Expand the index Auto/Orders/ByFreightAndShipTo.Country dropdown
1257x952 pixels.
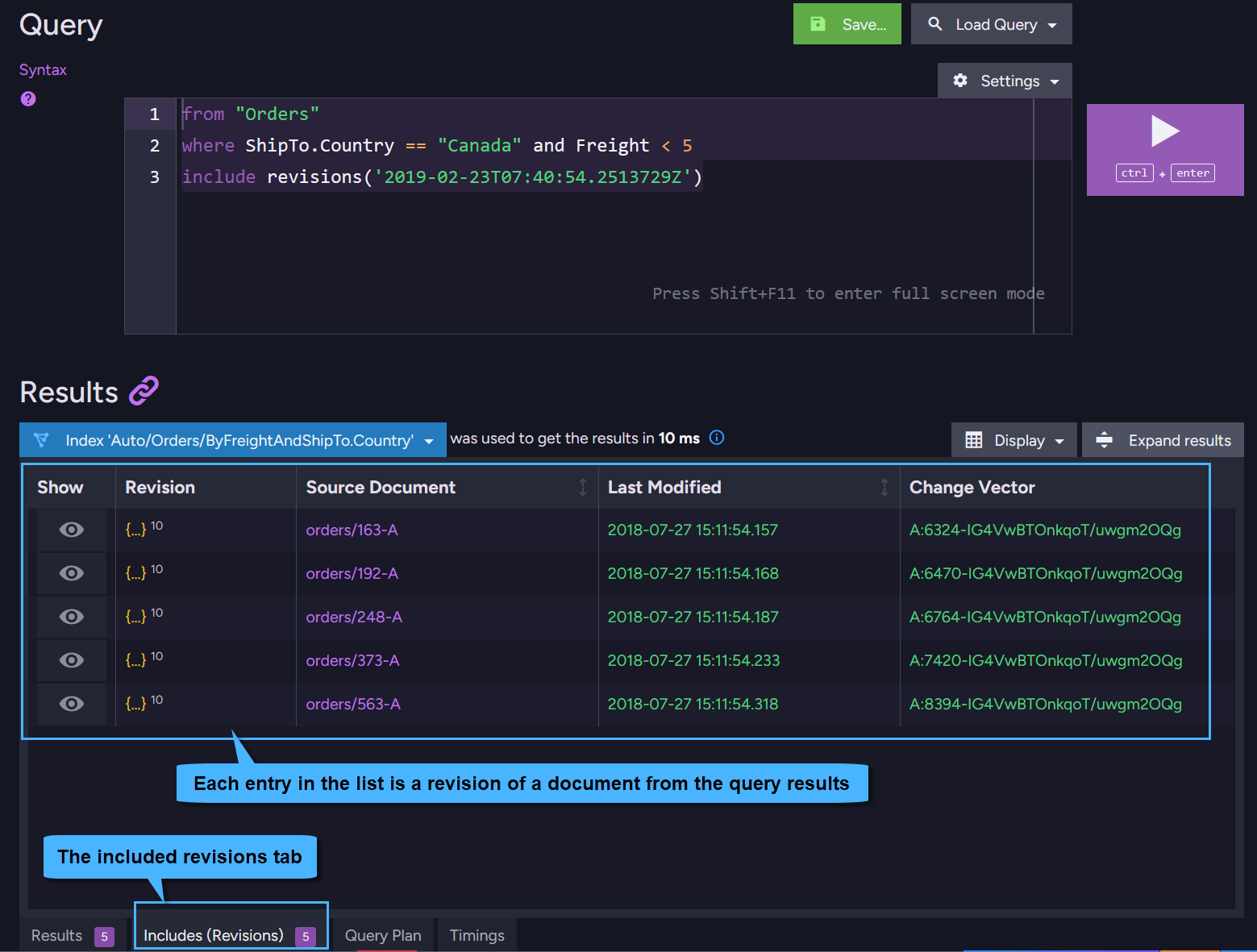point(233,440)
